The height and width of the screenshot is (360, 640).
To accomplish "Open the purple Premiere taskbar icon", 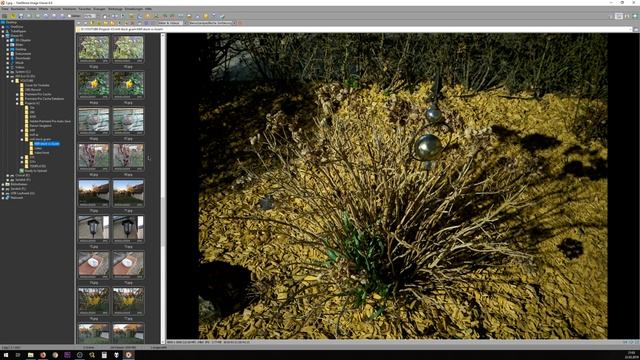I will coord(67,355).
